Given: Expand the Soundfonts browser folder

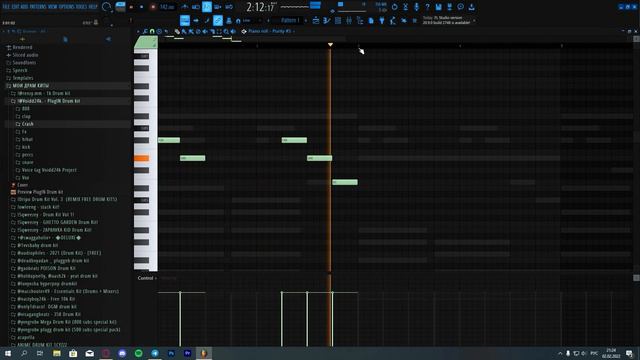Looking at the screenshot, I should [x=20, y=63].
